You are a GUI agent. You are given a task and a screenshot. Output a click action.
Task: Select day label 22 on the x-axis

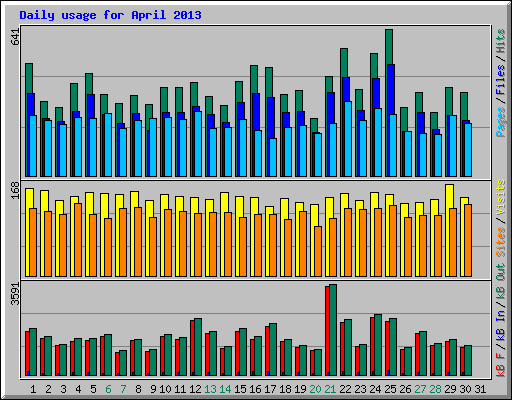(x=345, y=389)
